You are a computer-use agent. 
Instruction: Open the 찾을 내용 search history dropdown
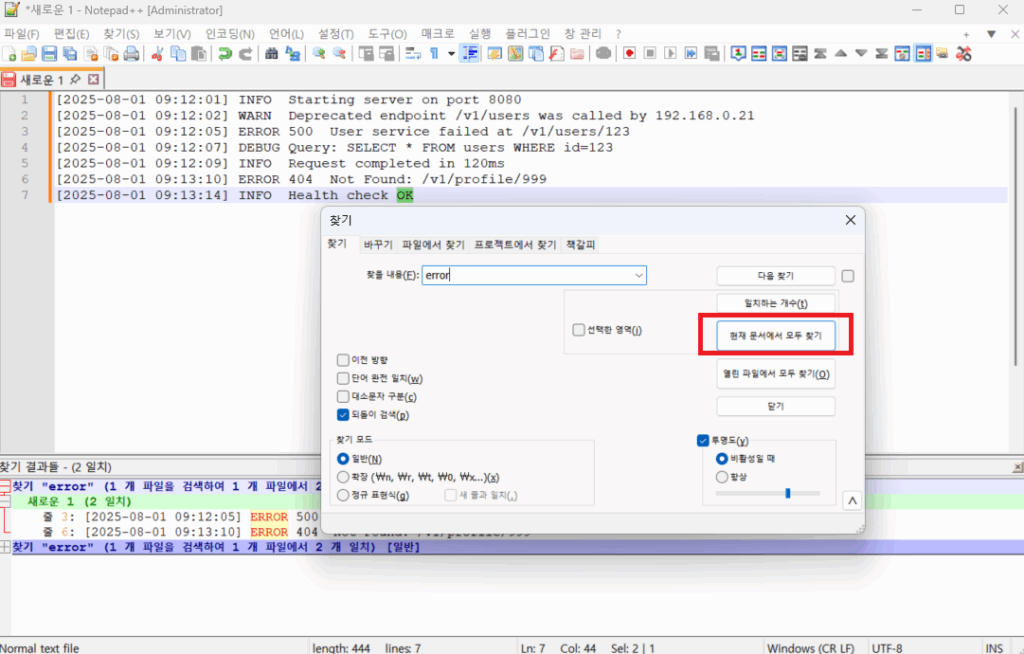(x=638, y=276)
